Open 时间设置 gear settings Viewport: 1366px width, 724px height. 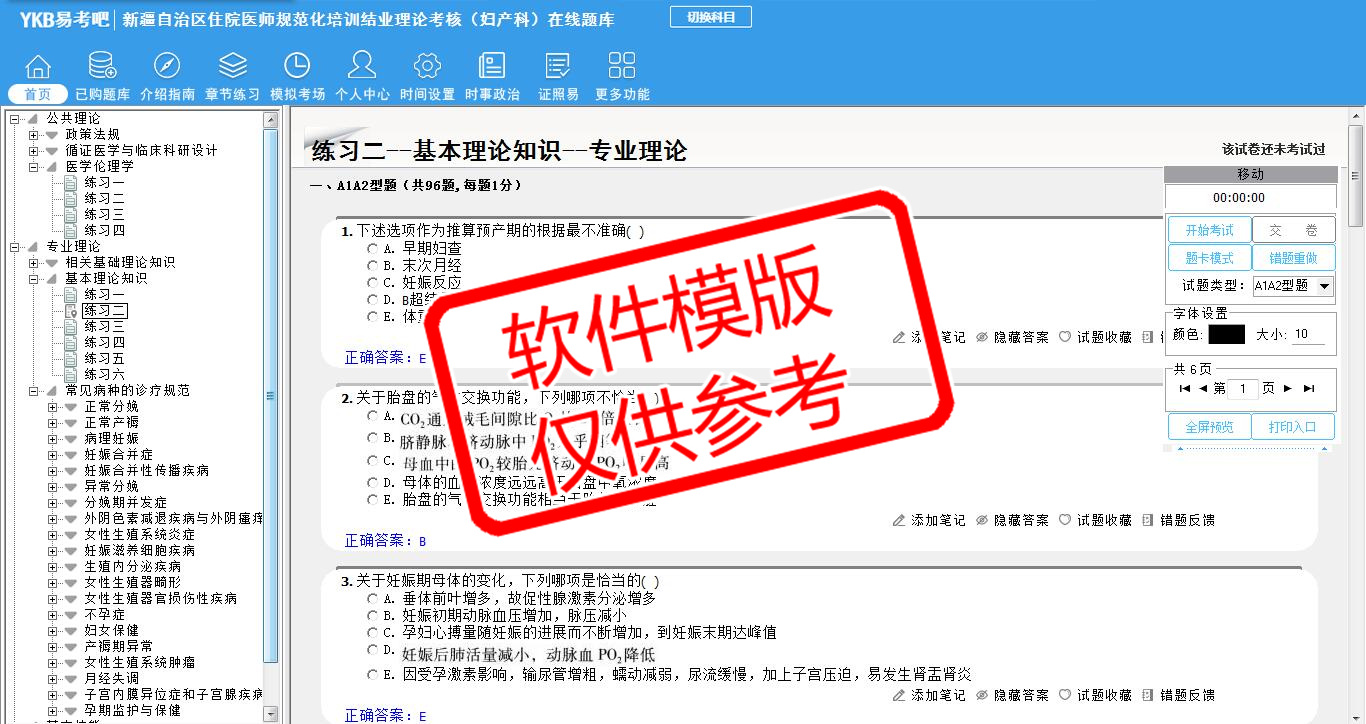427,66
